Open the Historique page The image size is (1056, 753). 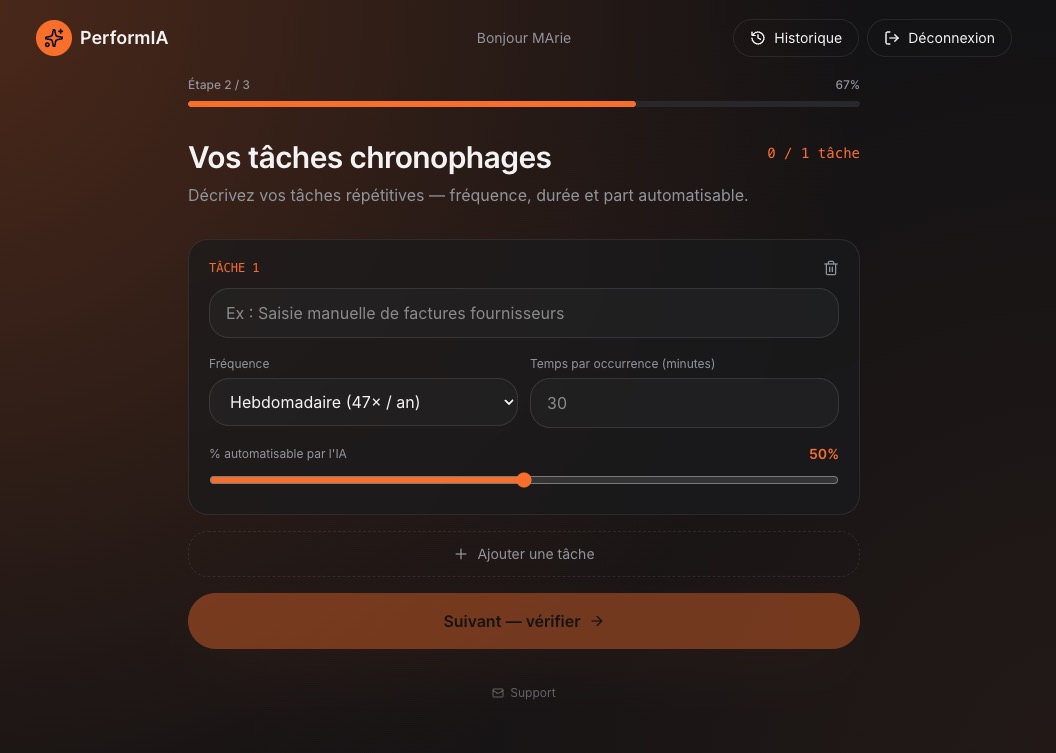click(x=795, y=38)
